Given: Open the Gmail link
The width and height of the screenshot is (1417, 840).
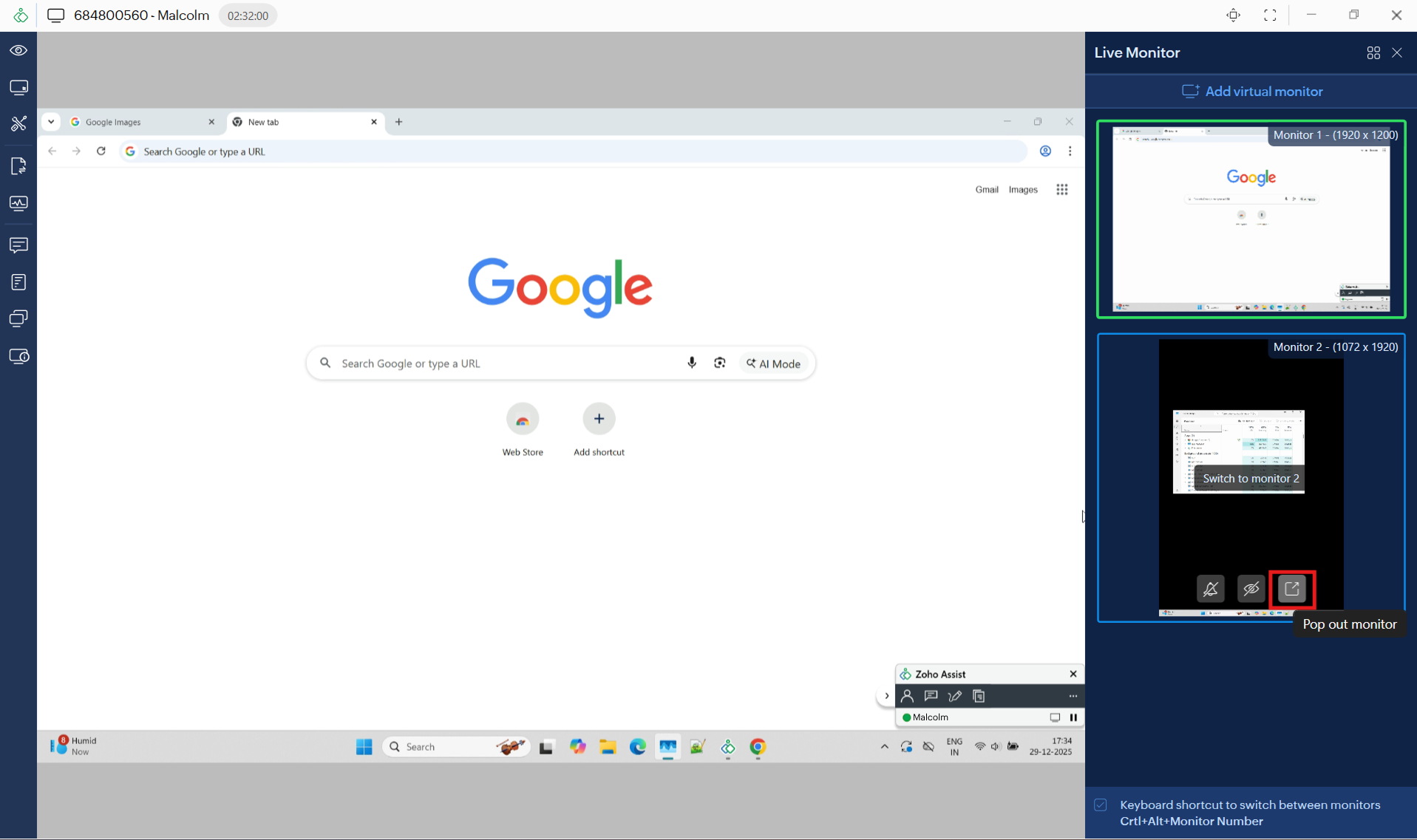Looking at the screenshot, I should click(987, 190).
